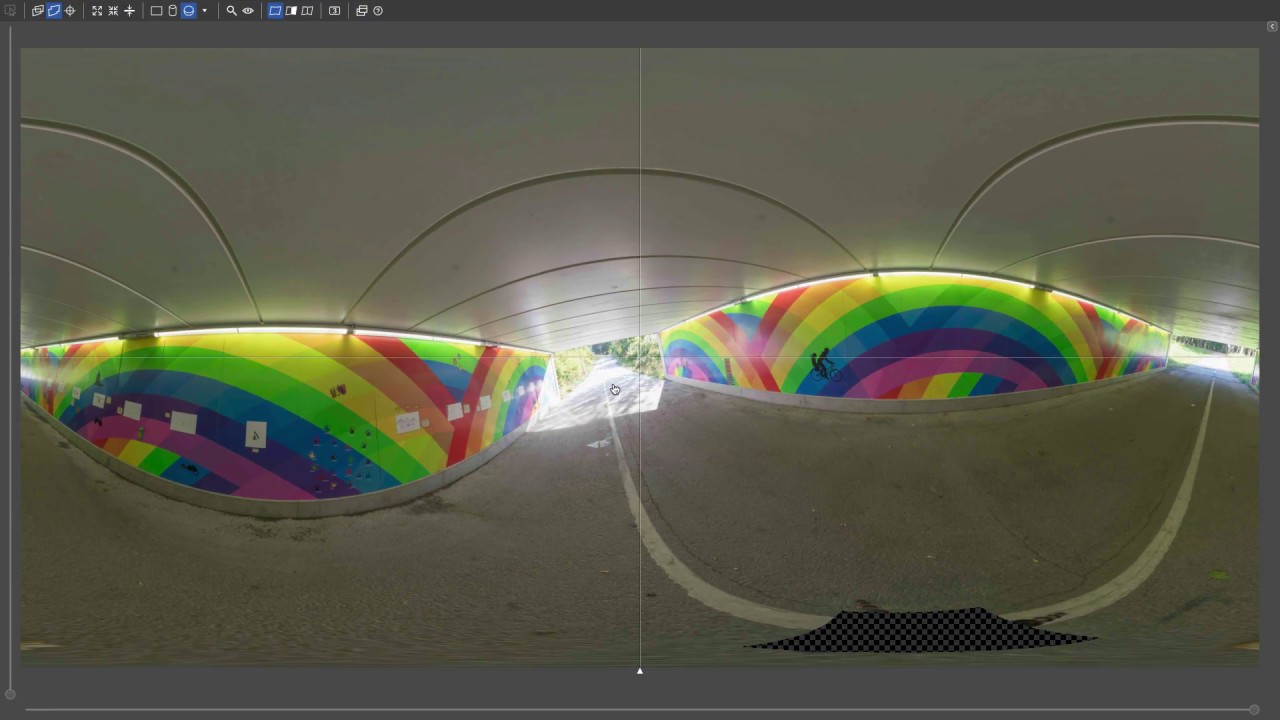Screen dimensions: 1280x720
Task: Select the highlighted skewed-frame panorama edit mode
Action: 54,11
